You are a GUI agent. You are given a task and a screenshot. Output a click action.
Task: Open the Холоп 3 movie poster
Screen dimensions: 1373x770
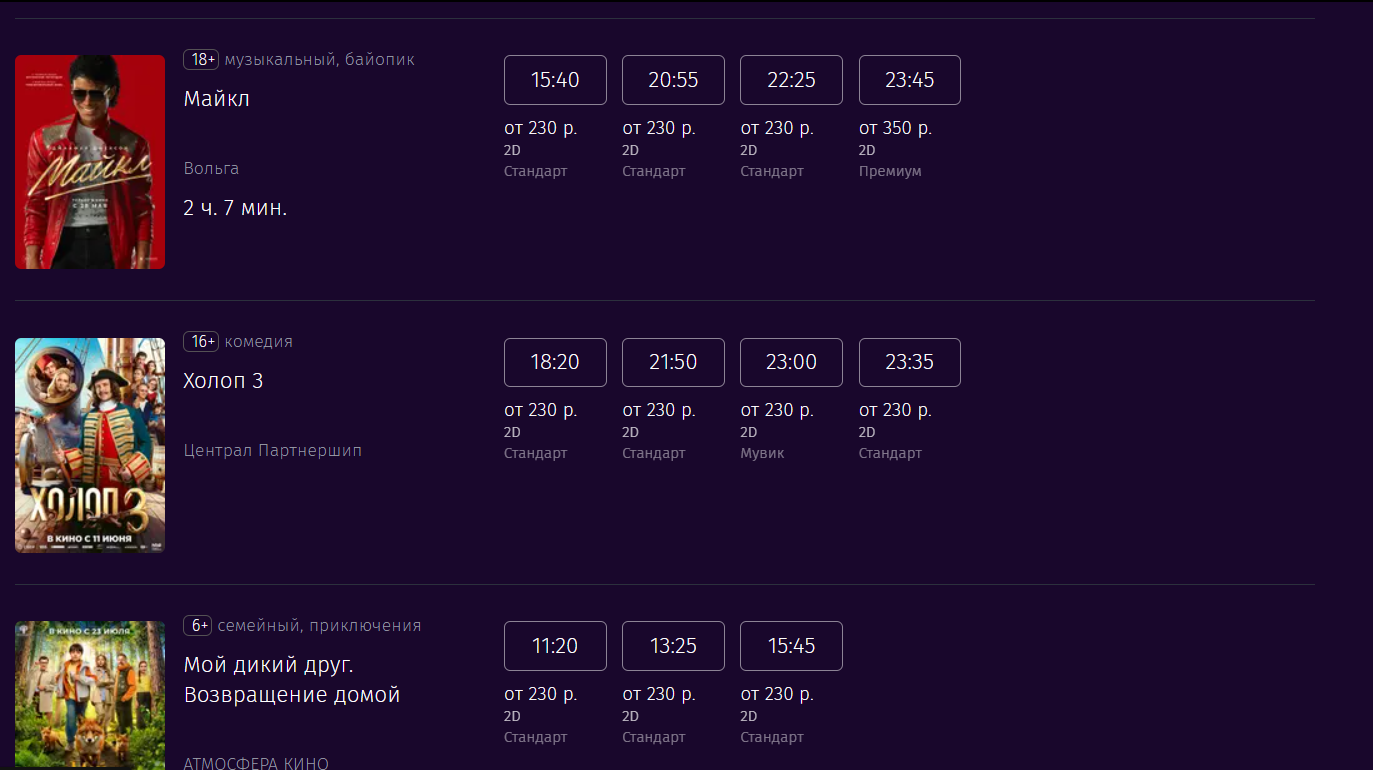[x=90, y=445]
